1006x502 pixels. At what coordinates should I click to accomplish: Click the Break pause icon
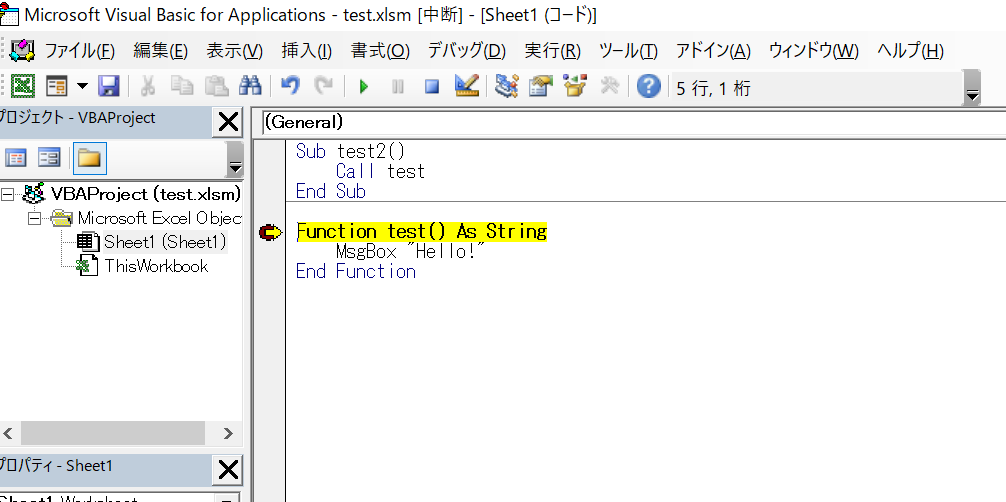[398, 85]
